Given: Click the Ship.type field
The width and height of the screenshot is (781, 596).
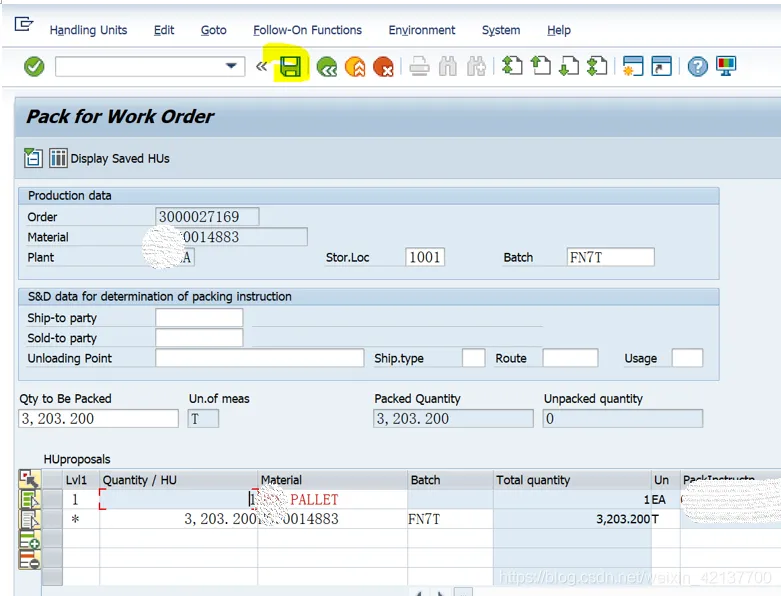Looking at the screenshot, I should [473, 358].
